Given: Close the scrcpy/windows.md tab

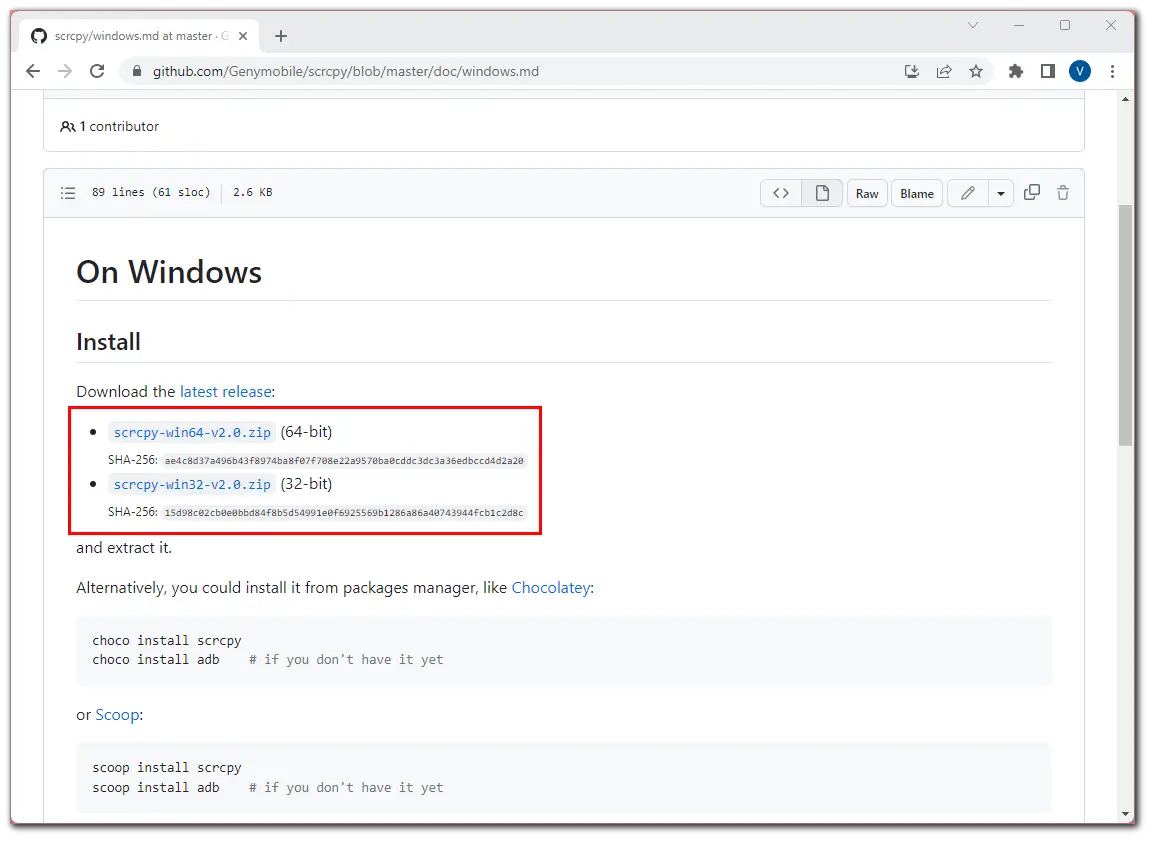Looking at the screenshot, I should 243,36.
